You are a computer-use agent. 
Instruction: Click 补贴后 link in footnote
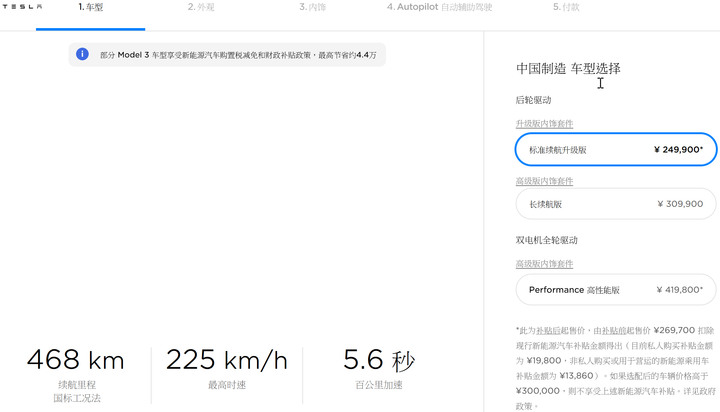point(546,331)
